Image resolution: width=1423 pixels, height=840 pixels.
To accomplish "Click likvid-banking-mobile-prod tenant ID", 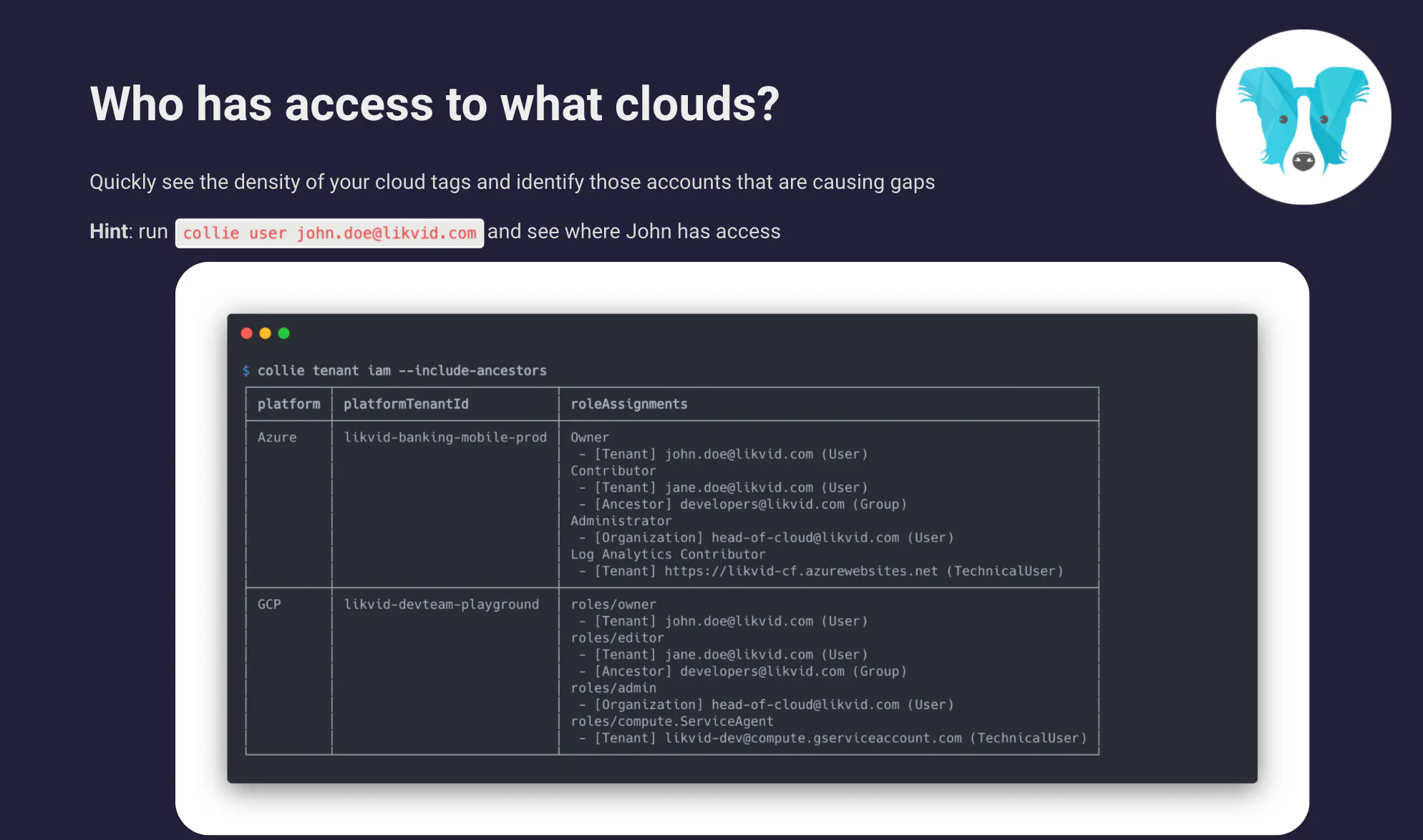I will click(445, 437).
